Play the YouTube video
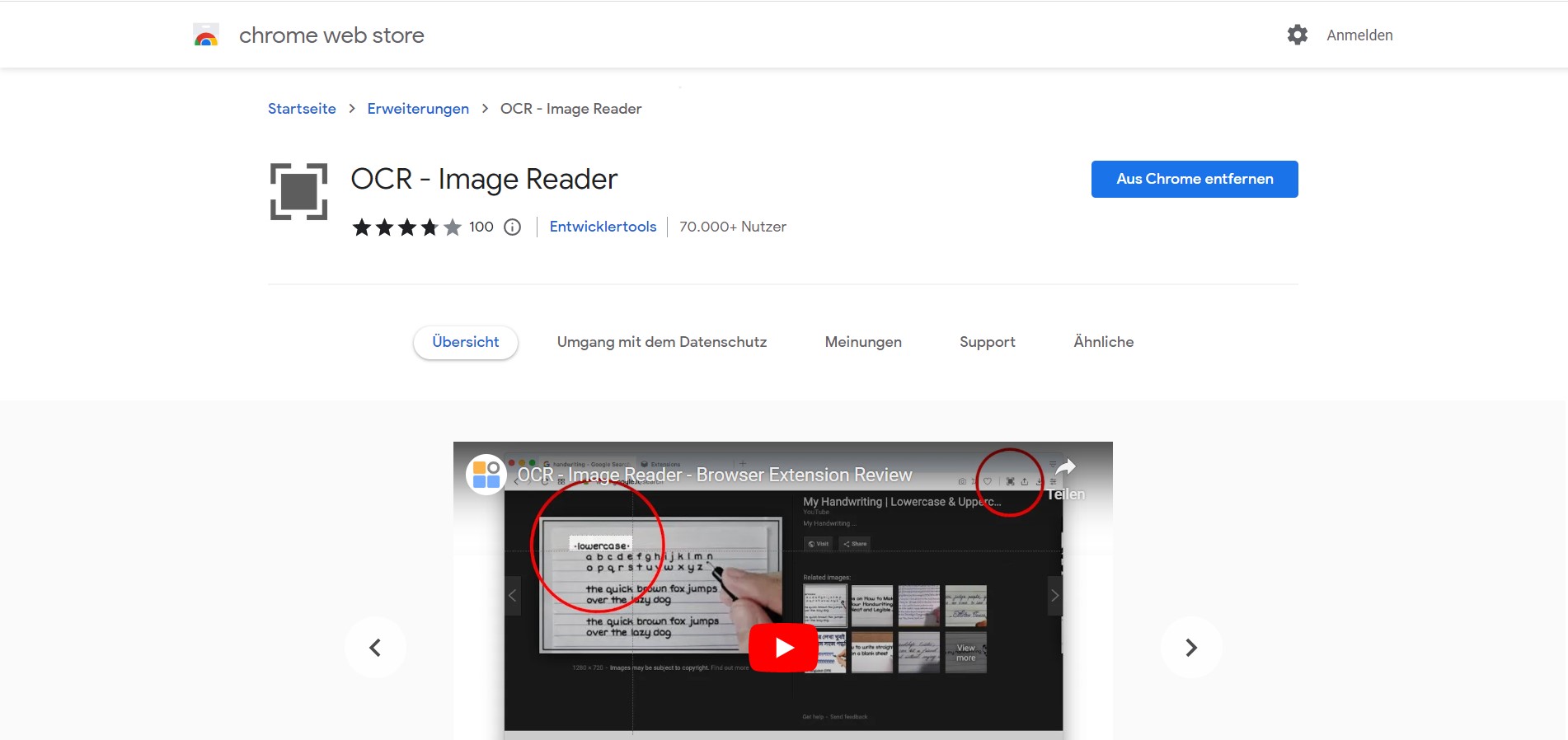 pos(783,648)
